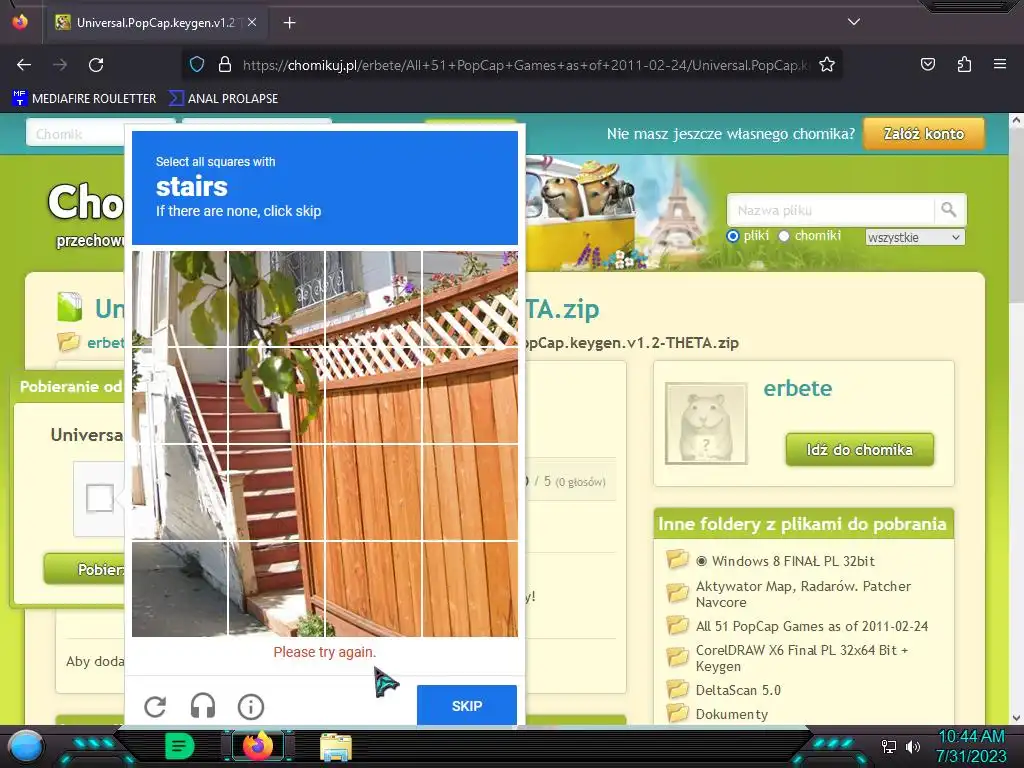This screenshot has width=1024, height=768.
Task: Click the SKIP button in captcha
Action: point(467,705)
